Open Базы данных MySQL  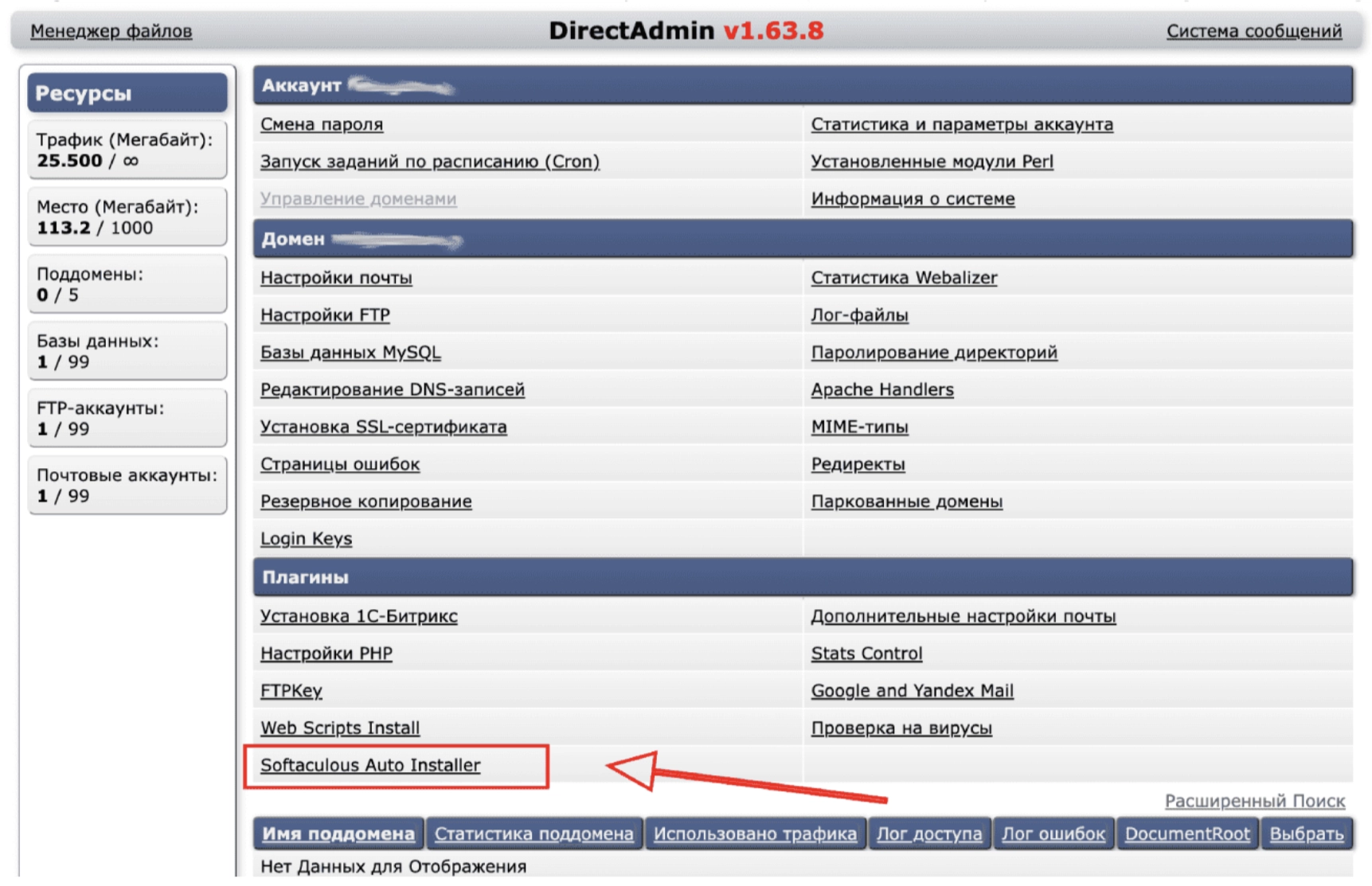(350, 352)
